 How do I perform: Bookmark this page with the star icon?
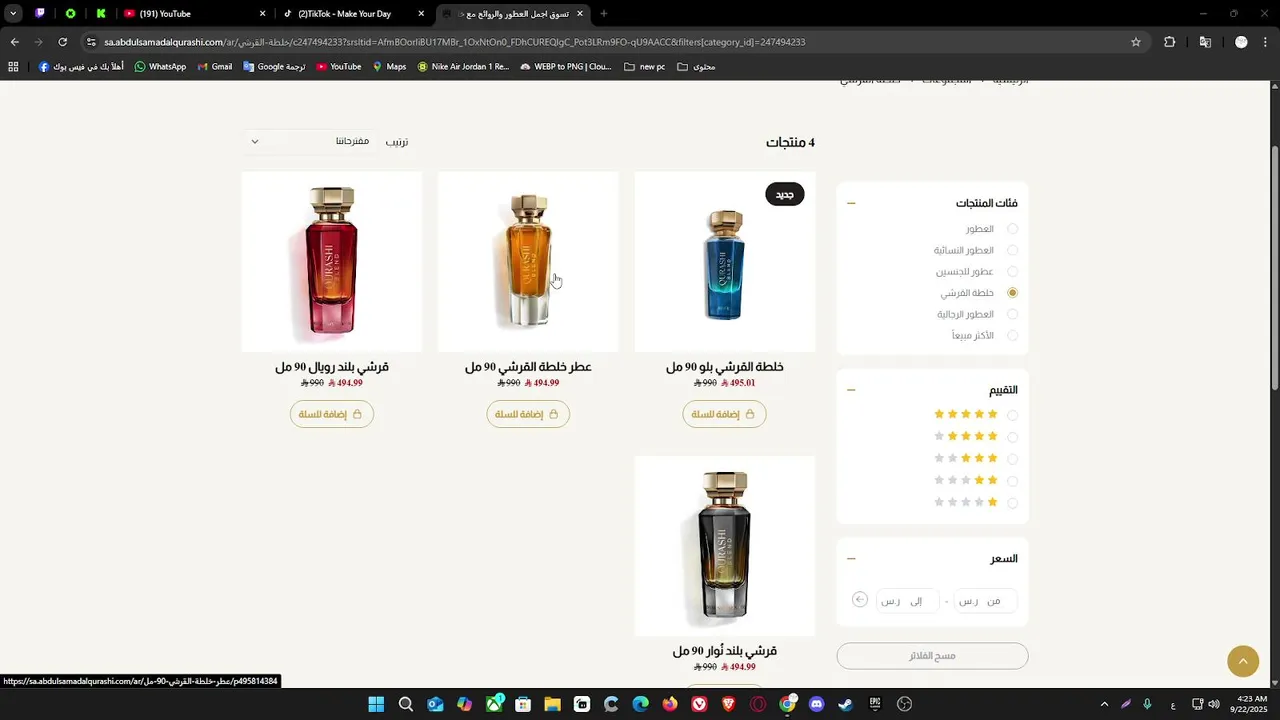tap(1136, 42)
